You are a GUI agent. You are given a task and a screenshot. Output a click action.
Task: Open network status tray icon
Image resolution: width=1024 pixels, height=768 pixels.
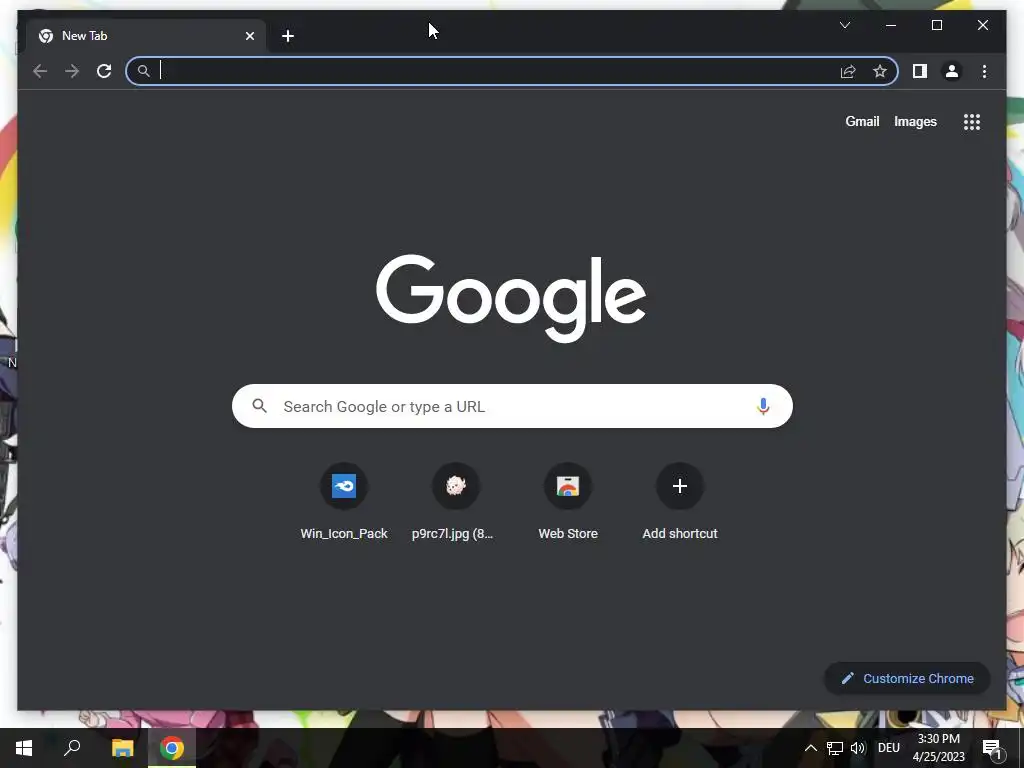[835, 748]
